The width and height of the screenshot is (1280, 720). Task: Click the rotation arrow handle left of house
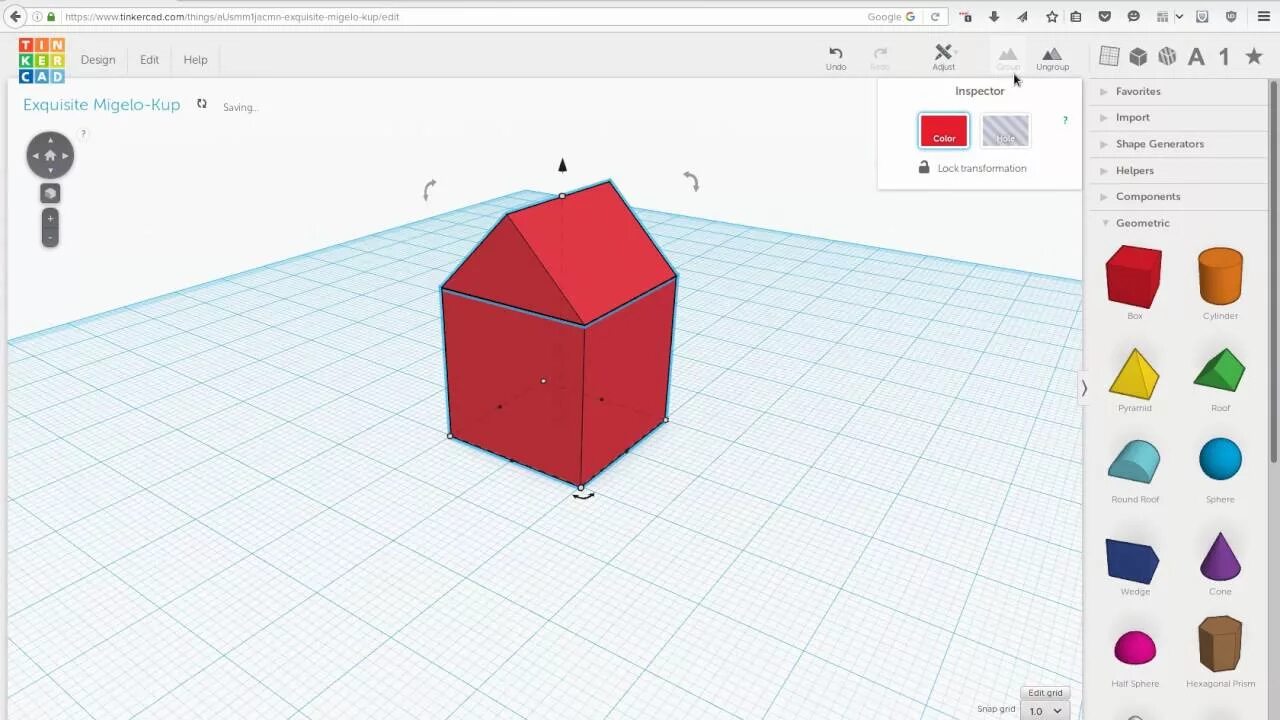click(429, 189)
